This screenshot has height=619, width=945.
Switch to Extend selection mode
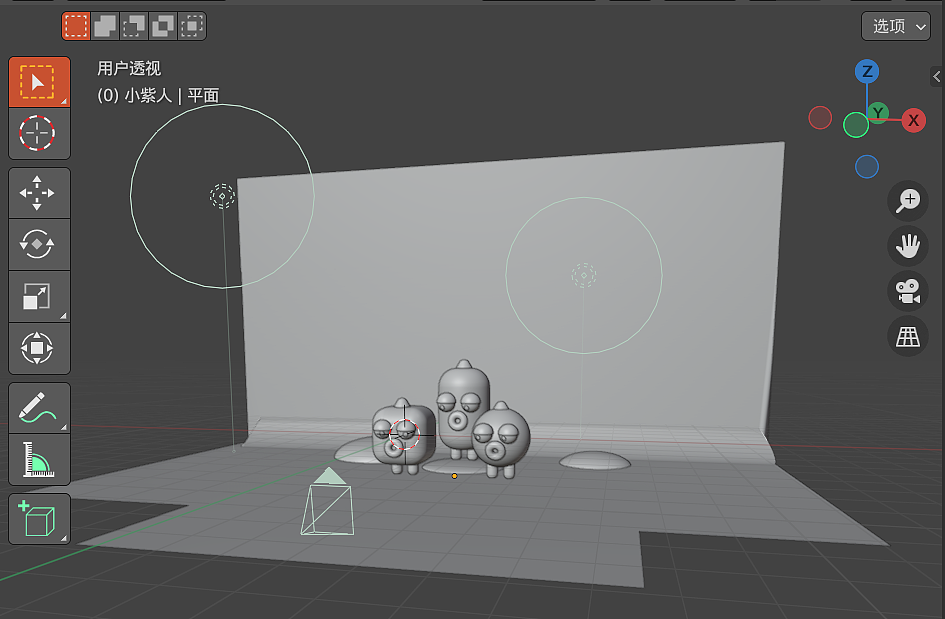pos(105,26)
